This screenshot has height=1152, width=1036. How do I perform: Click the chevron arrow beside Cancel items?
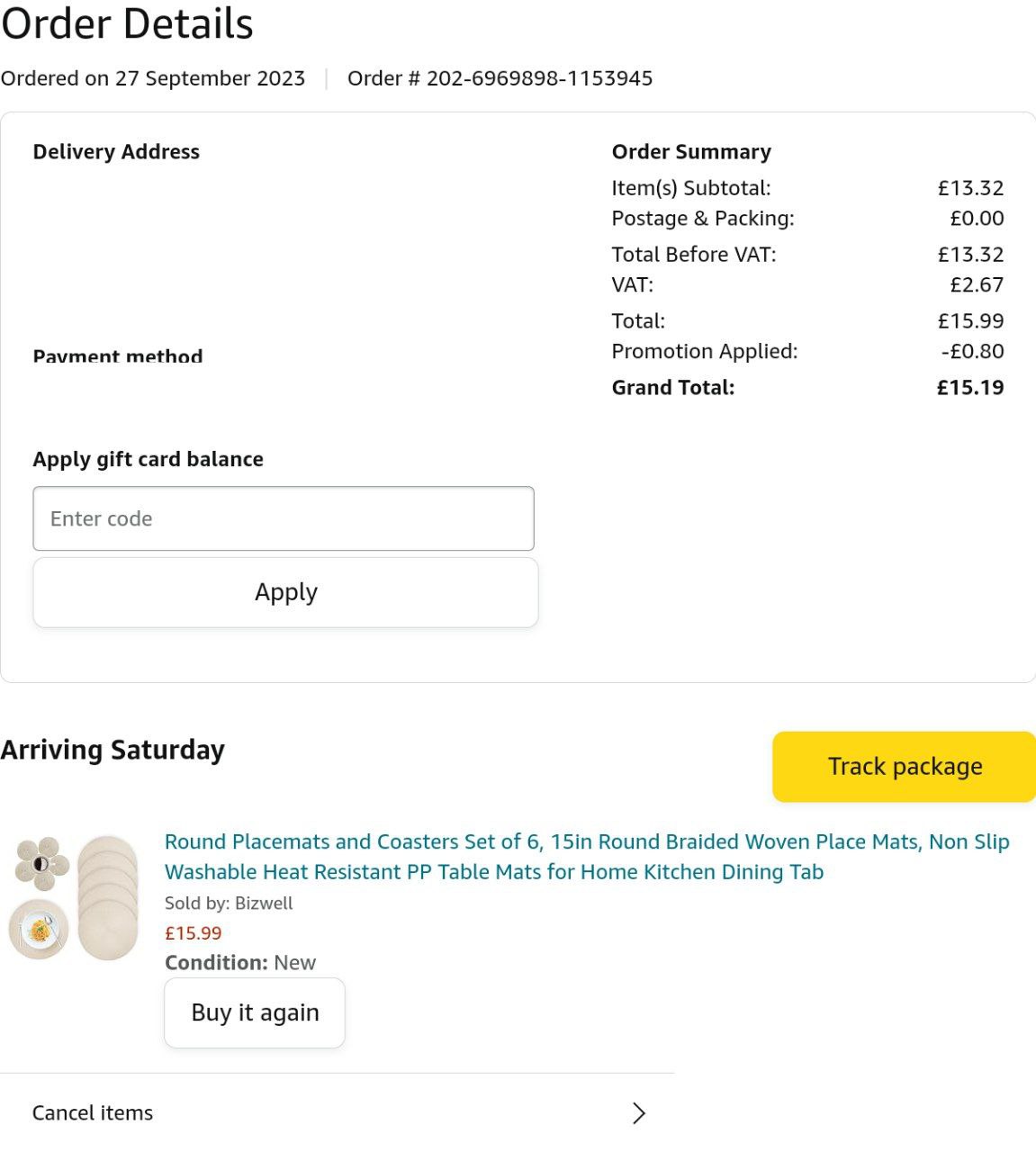(x=639, y=1113)
